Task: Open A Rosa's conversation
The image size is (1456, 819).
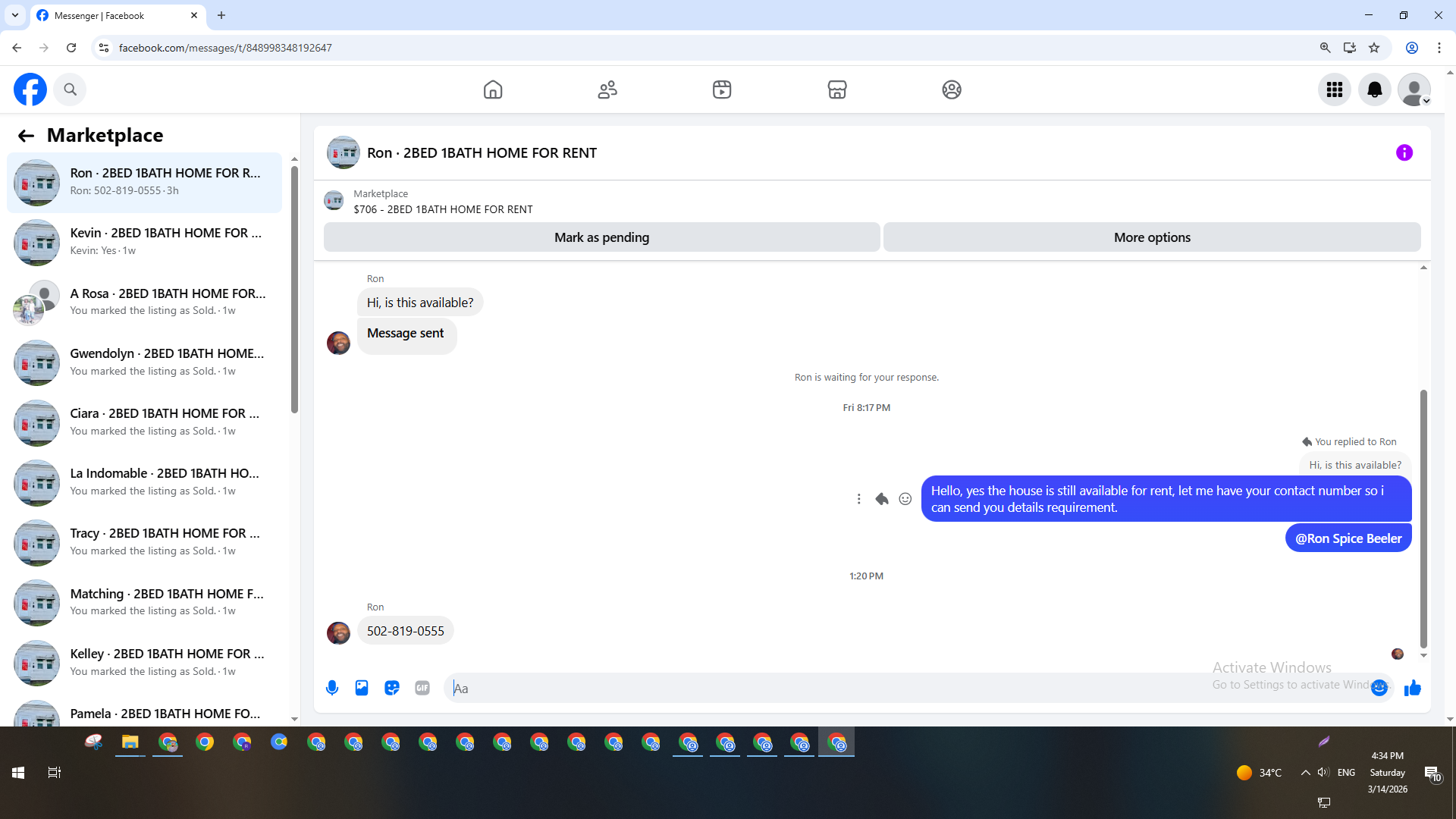Action: (x=144, y=303)
